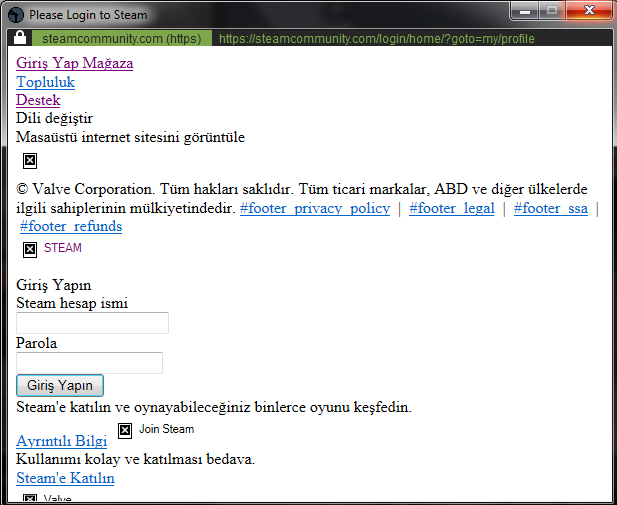617x505 pixels.
Task: Click the Parola label
Action: 36,343
